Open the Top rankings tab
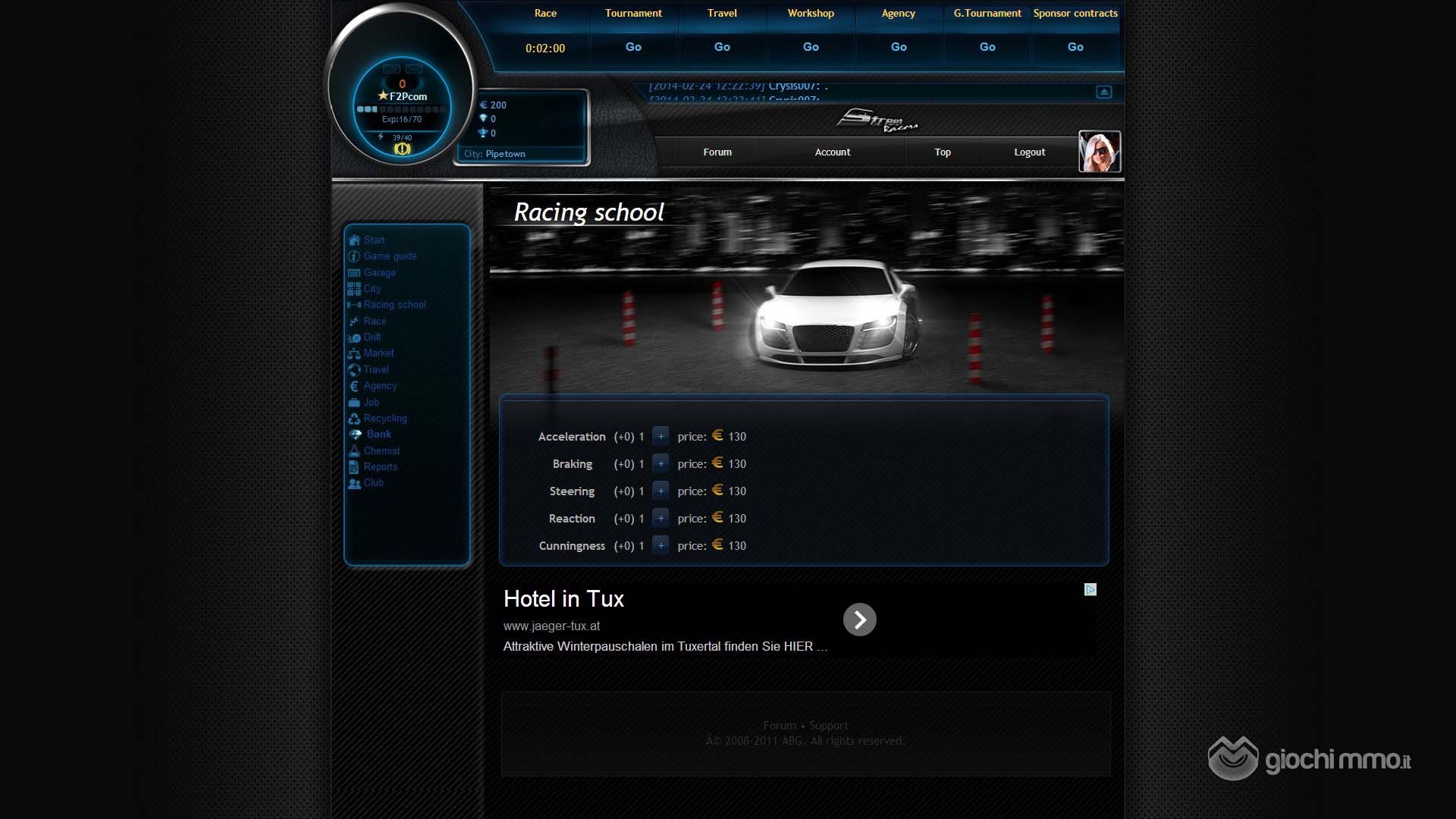The width and height of the screenshot is (1456, 819). pos(943,152)
